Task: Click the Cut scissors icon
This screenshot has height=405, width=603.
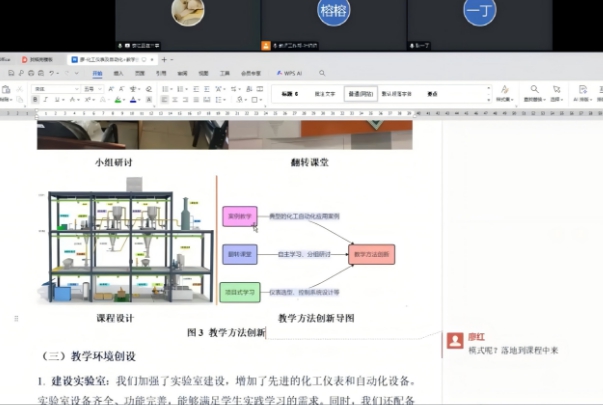Action: [20, 89]
